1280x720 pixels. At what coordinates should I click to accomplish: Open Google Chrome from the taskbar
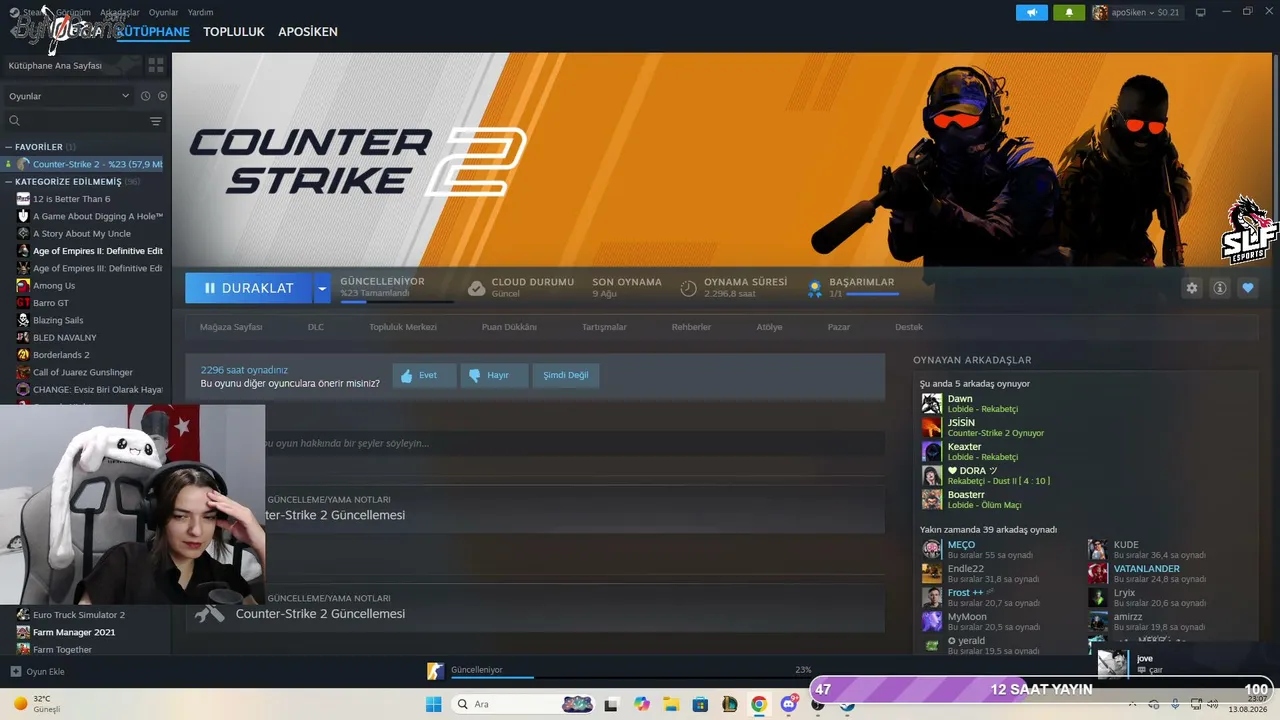click(x=759, y=704)
